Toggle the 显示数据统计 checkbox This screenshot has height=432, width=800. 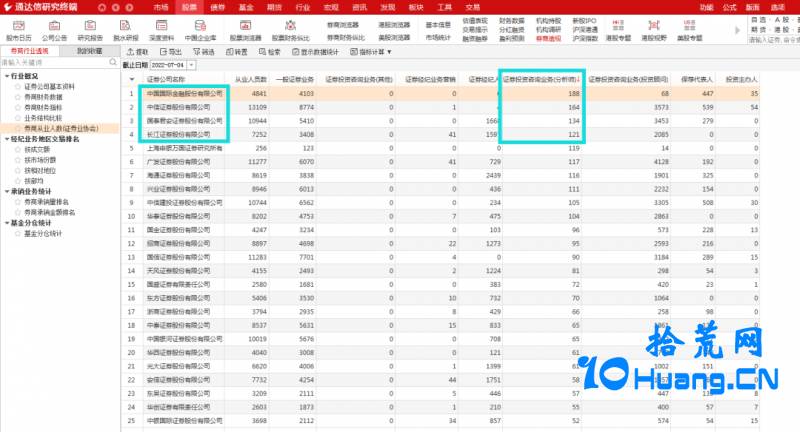click(x=295, y=52)
